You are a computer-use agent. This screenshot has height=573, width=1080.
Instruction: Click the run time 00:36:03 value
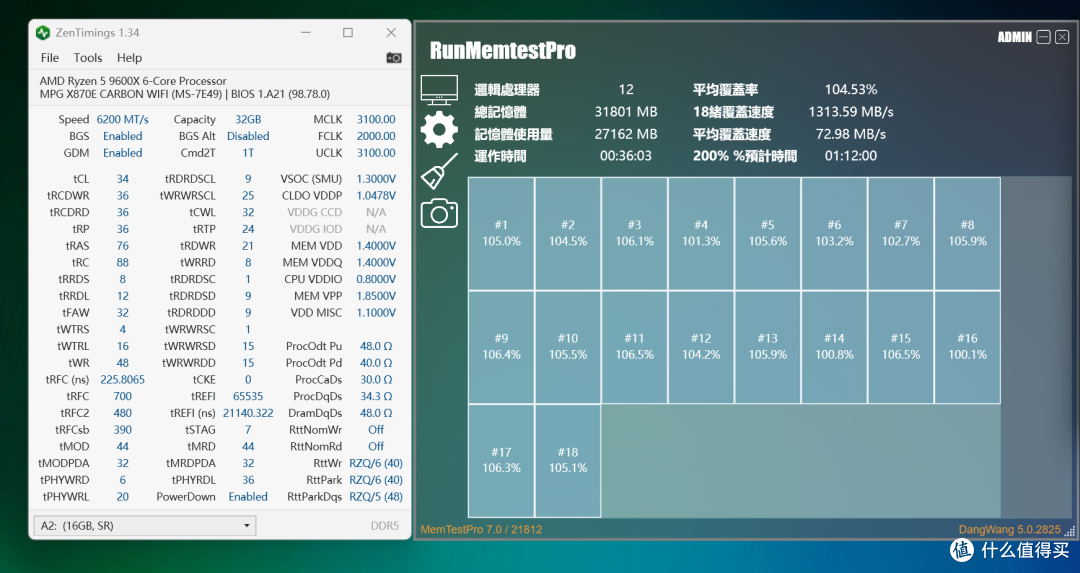[625, 156]
